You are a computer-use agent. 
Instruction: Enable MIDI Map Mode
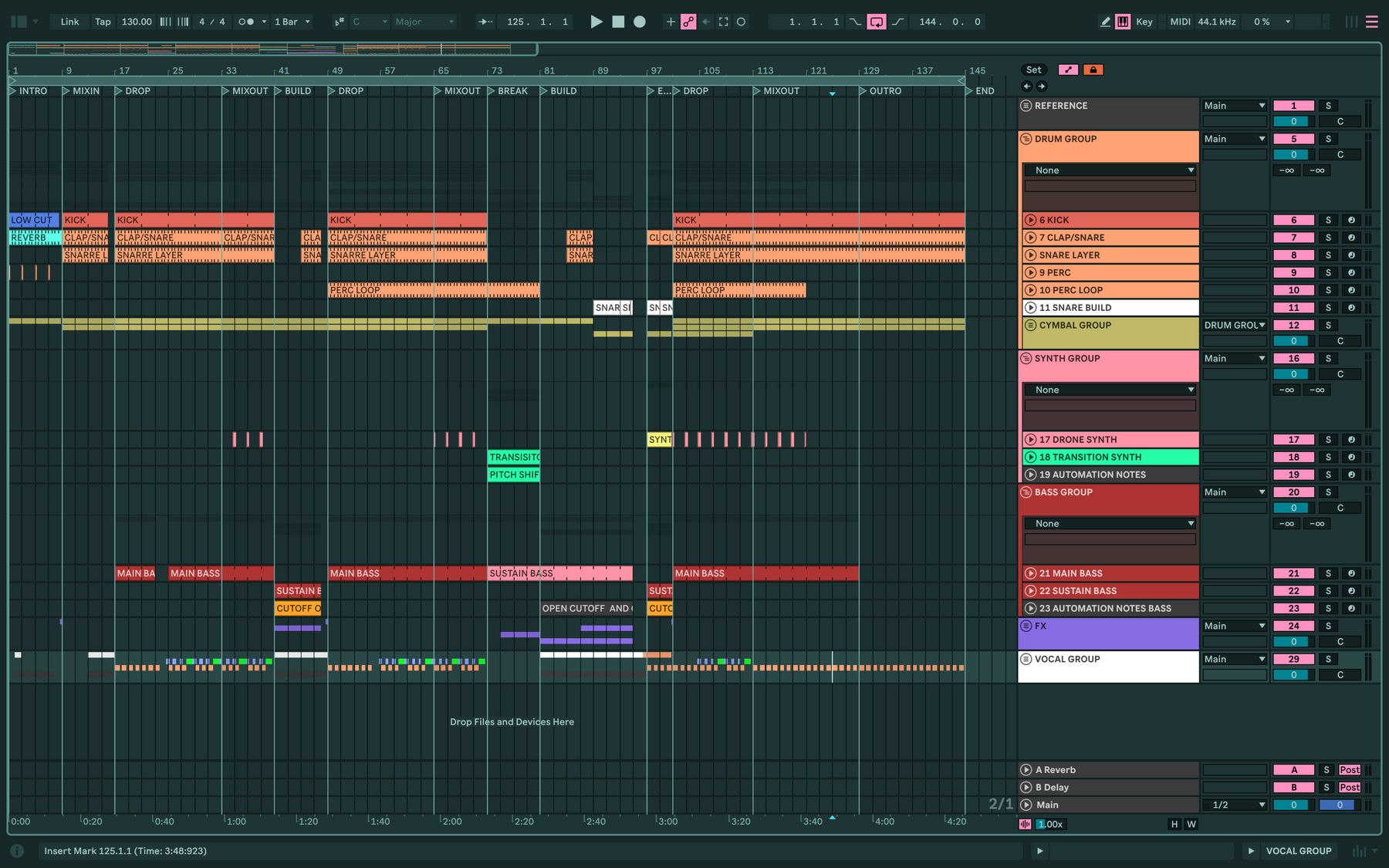click(1180, 22)
